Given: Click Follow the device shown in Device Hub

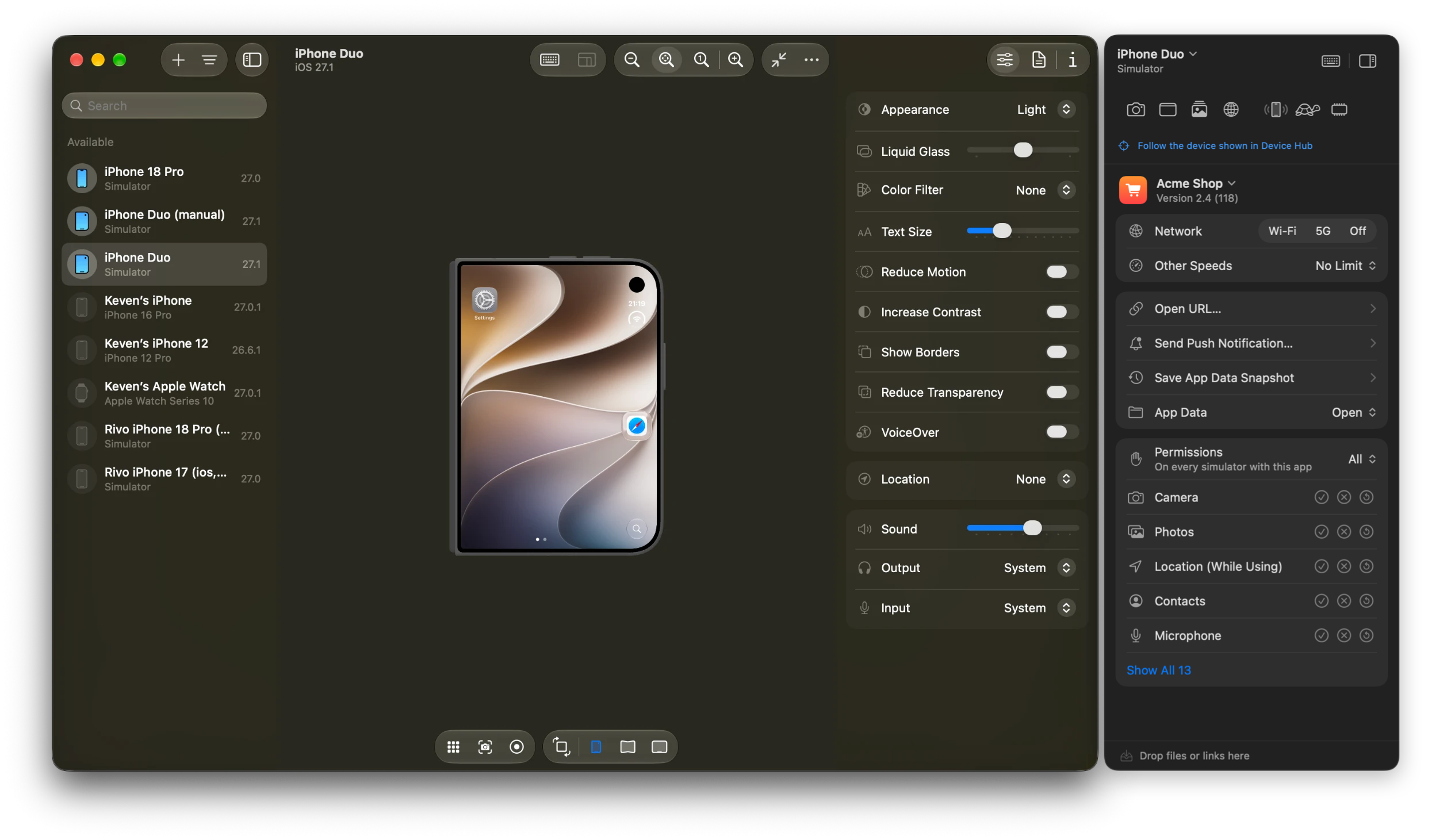Looking at the screenshot, I should 1224,145.
